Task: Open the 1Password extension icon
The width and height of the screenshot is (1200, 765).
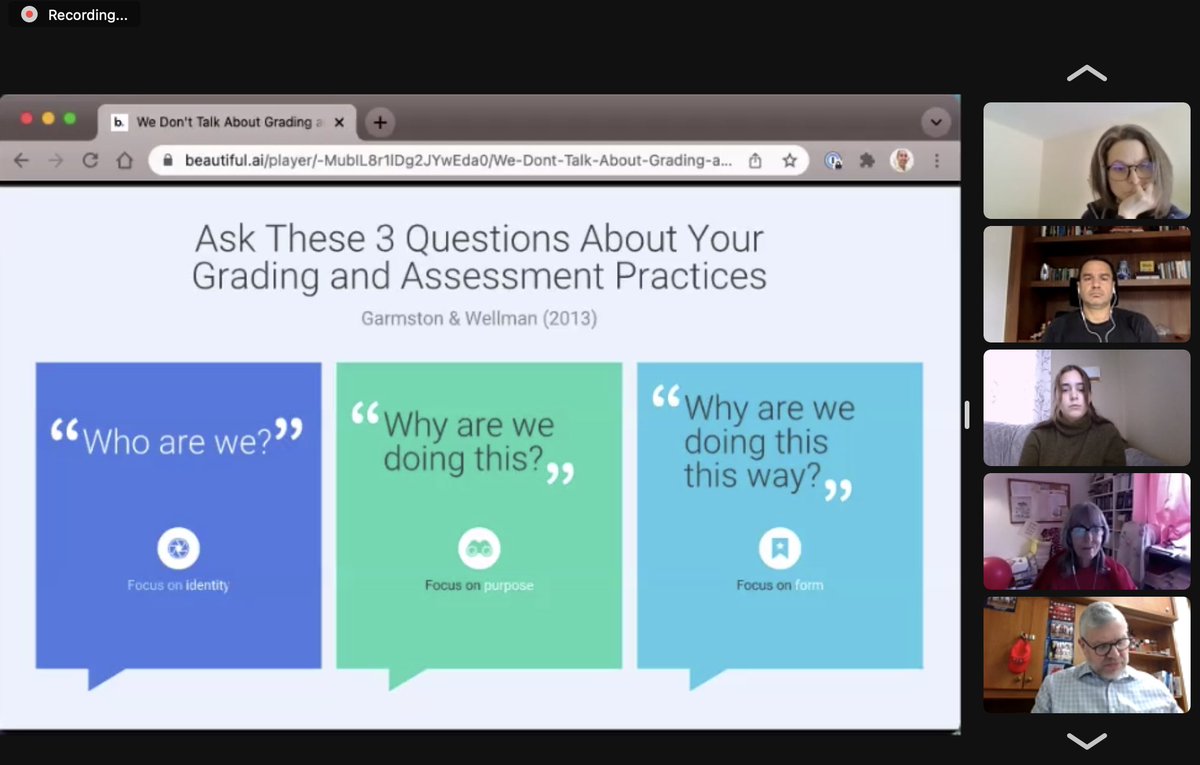Action: pos(833,160)
